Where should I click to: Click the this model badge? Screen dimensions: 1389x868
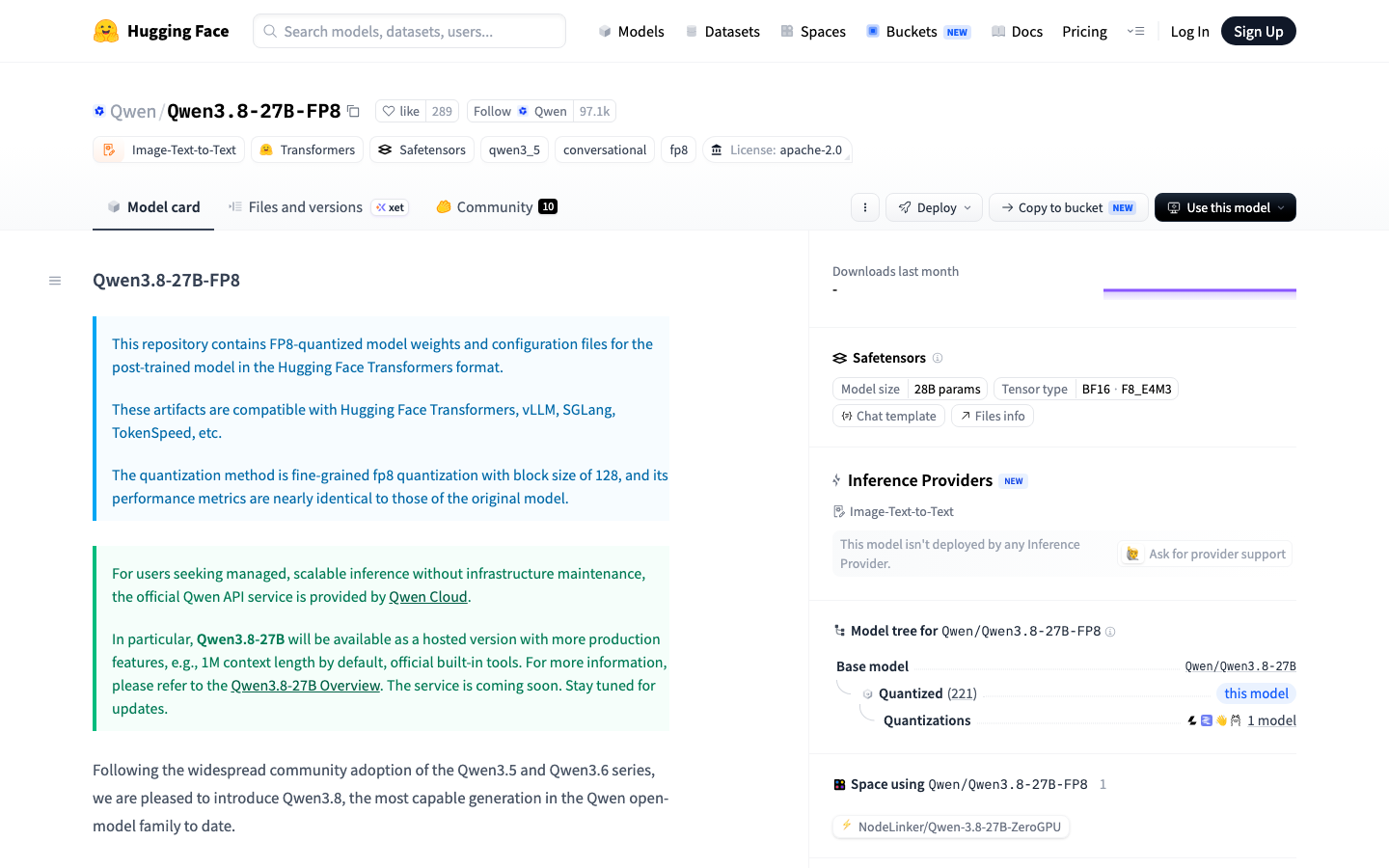coord(1256,693)
